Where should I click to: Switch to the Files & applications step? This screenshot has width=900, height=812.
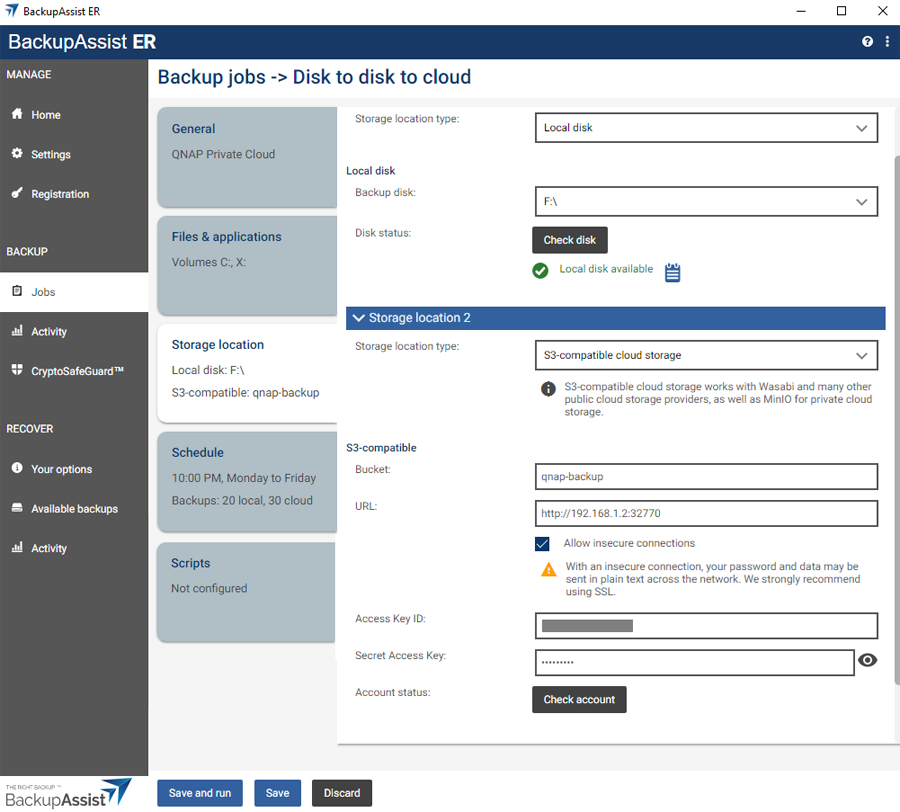[247, 265]
